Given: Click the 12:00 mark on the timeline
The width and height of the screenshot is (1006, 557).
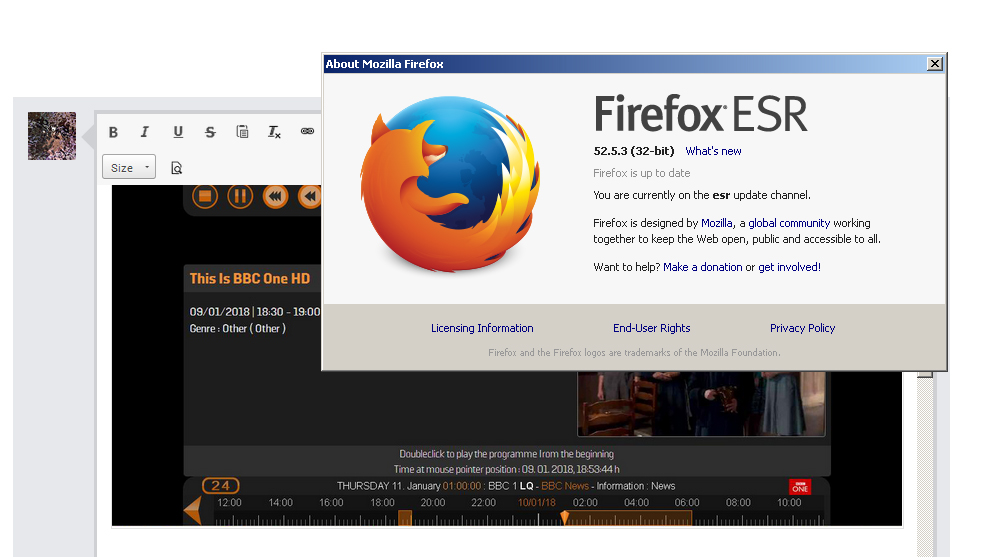Looking at the screenshot, I should click(229, 502).
